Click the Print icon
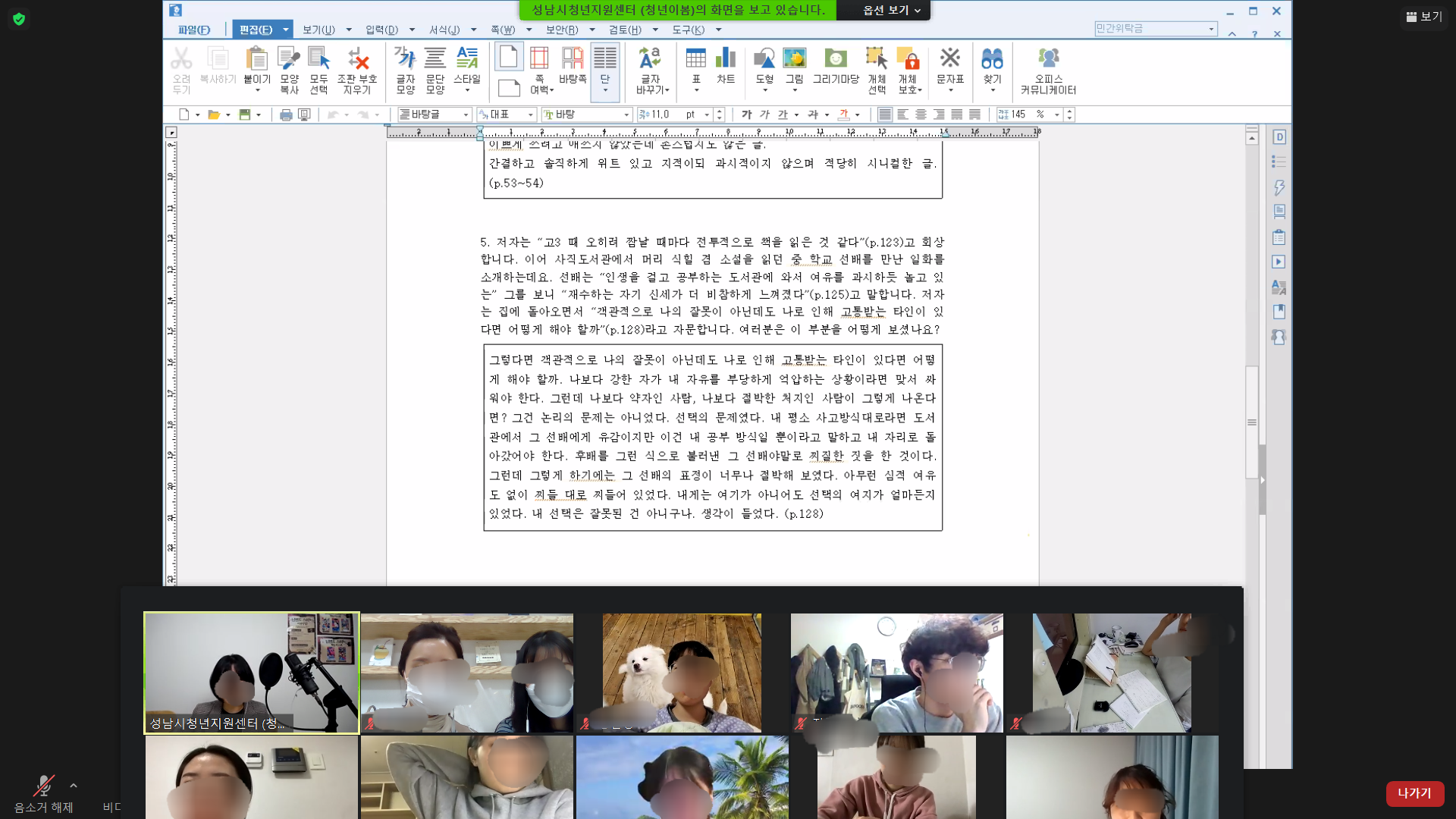1456x819 pixels. pyautogui.click(x=286, y=115)
